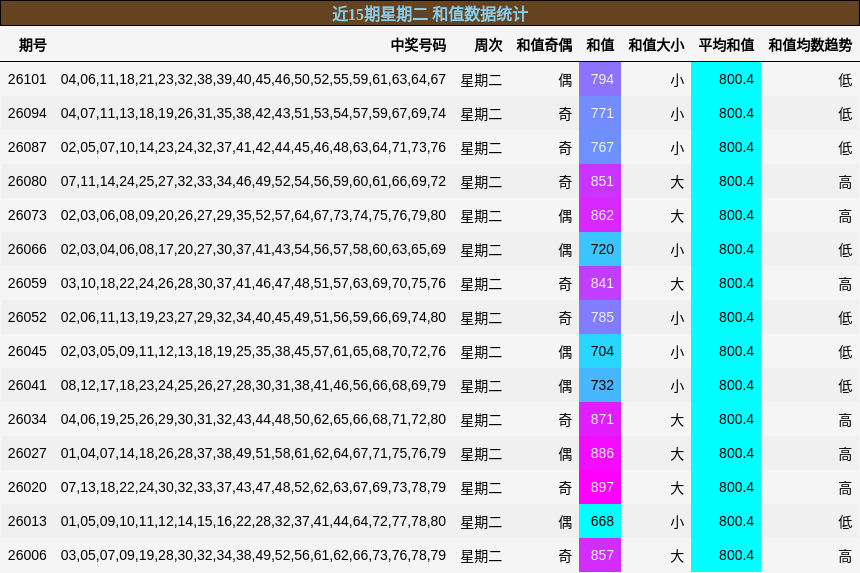Click the sum value cell 732
The height and width of the screenshot is (573, 860).
click(x=600, y=385)
